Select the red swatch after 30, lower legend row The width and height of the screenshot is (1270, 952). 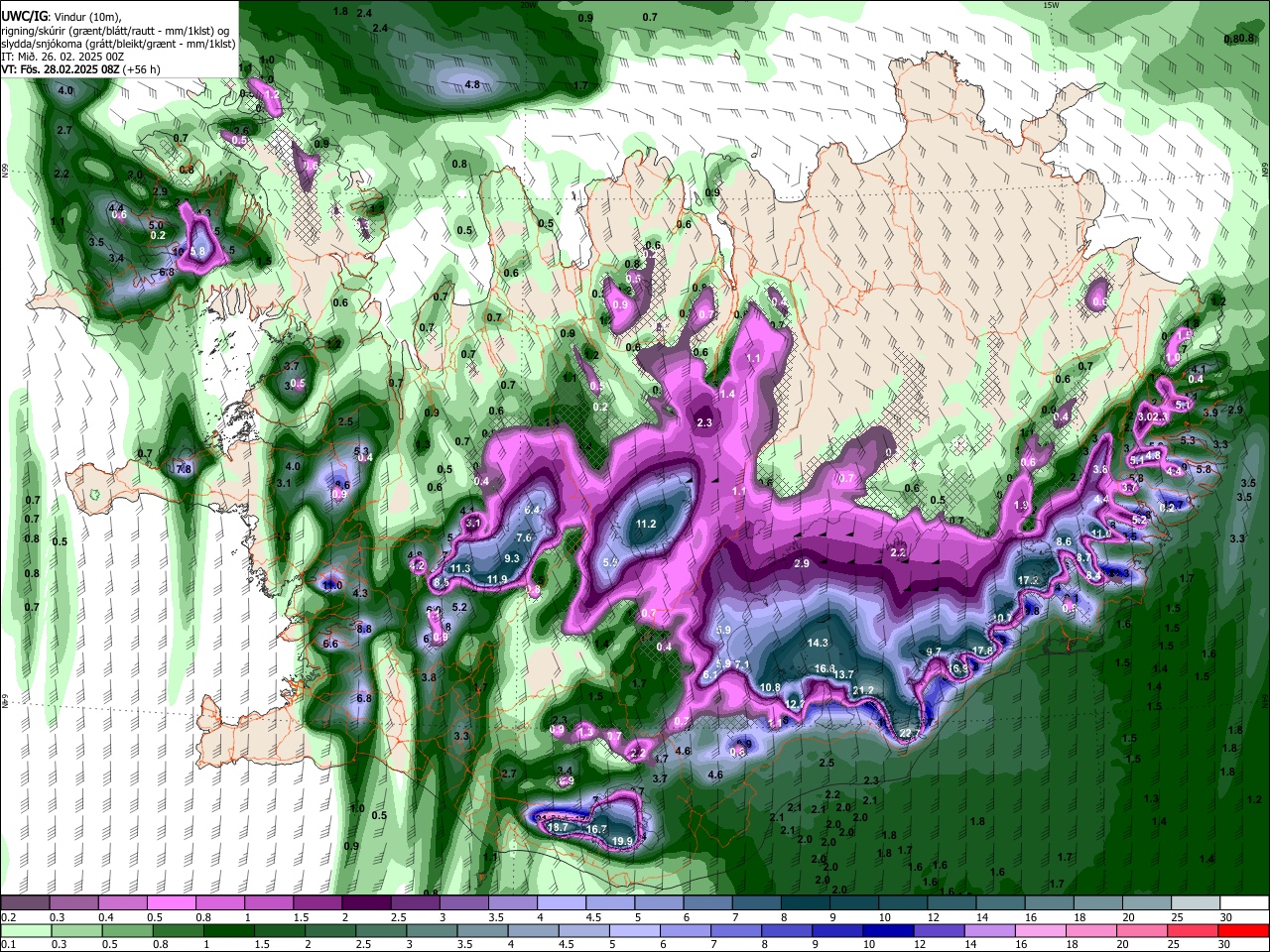[x=1244, y=931]
